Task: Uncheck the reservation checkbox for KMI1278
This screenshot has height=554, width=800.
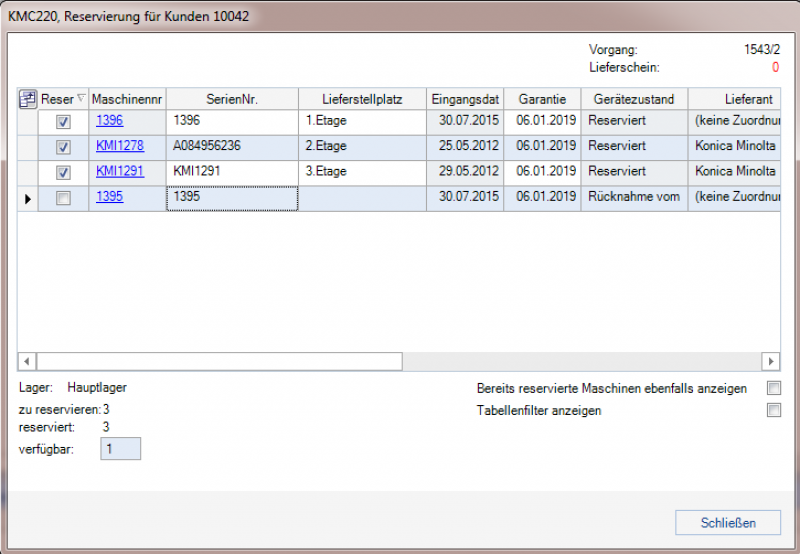Action: click(x=63, y=147)
